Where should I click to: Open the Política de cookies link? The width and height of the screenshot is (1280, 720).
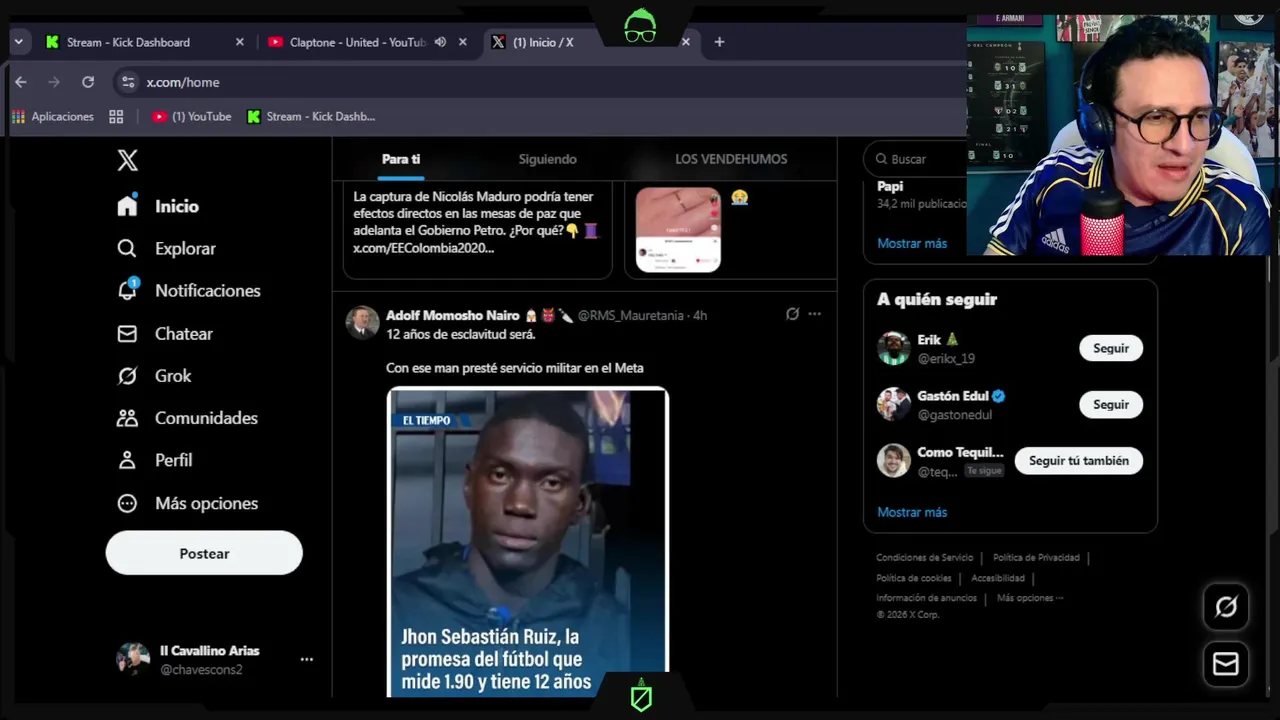[x=913, y=578]
